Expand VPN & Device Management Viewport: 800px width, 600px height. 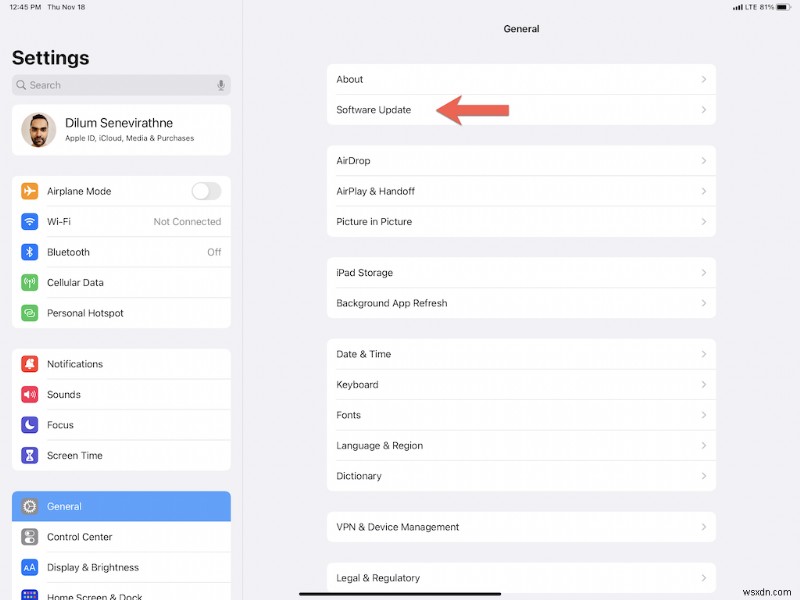520,527
